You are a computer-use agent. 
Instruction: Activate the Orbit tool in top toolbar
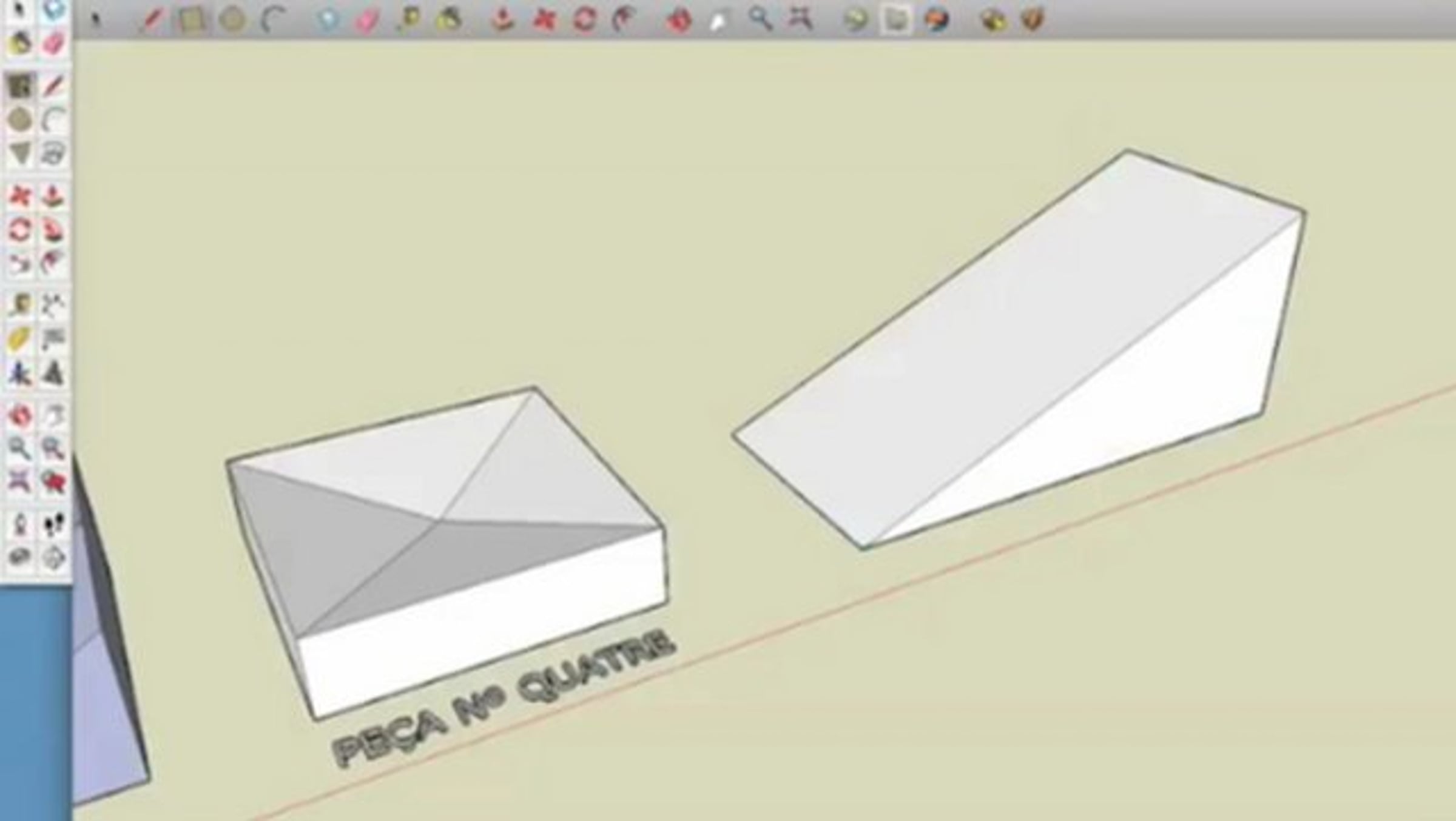coord(678,21)
